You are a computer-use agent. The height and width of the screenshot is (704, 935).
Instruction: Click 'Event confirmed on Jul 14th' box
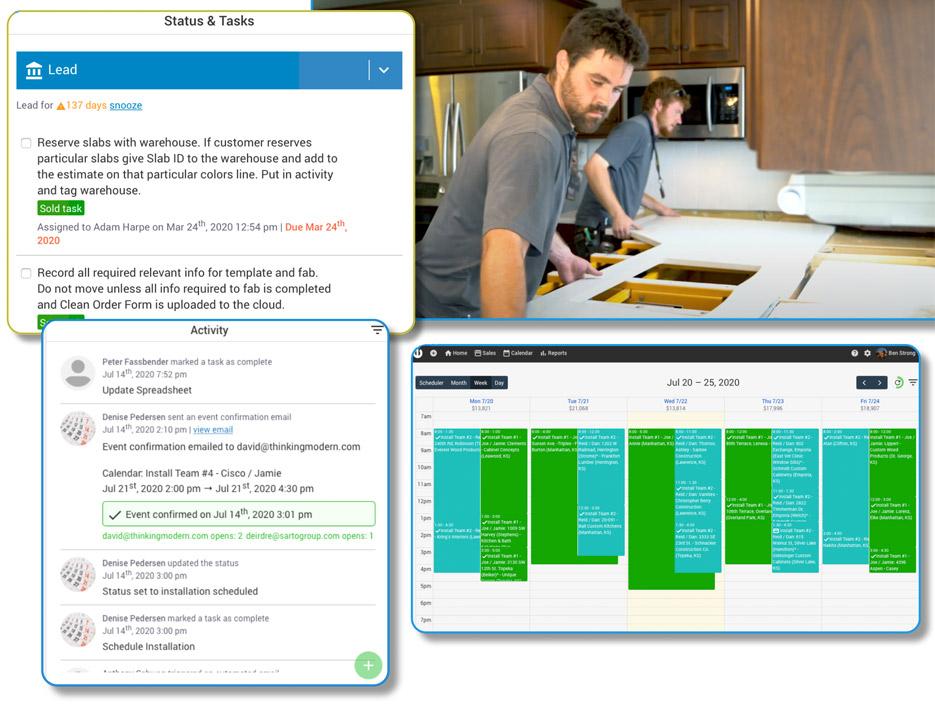239,514
